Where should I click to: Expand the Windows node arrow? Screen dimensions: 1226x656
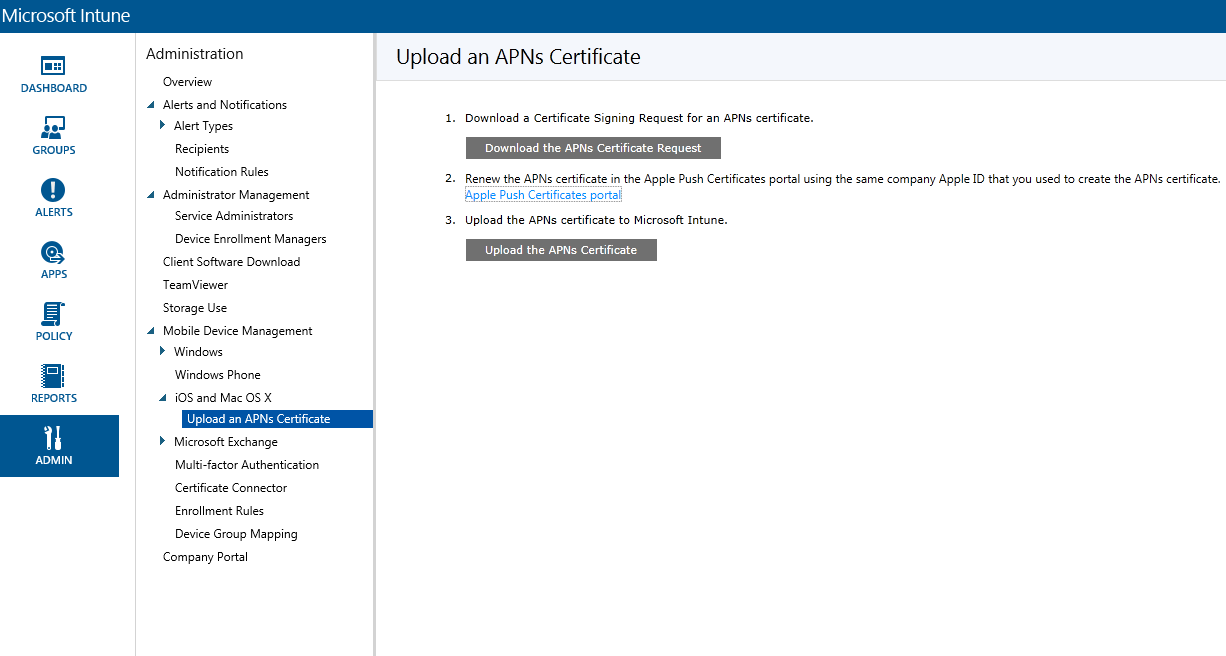[x=163, y=352]
